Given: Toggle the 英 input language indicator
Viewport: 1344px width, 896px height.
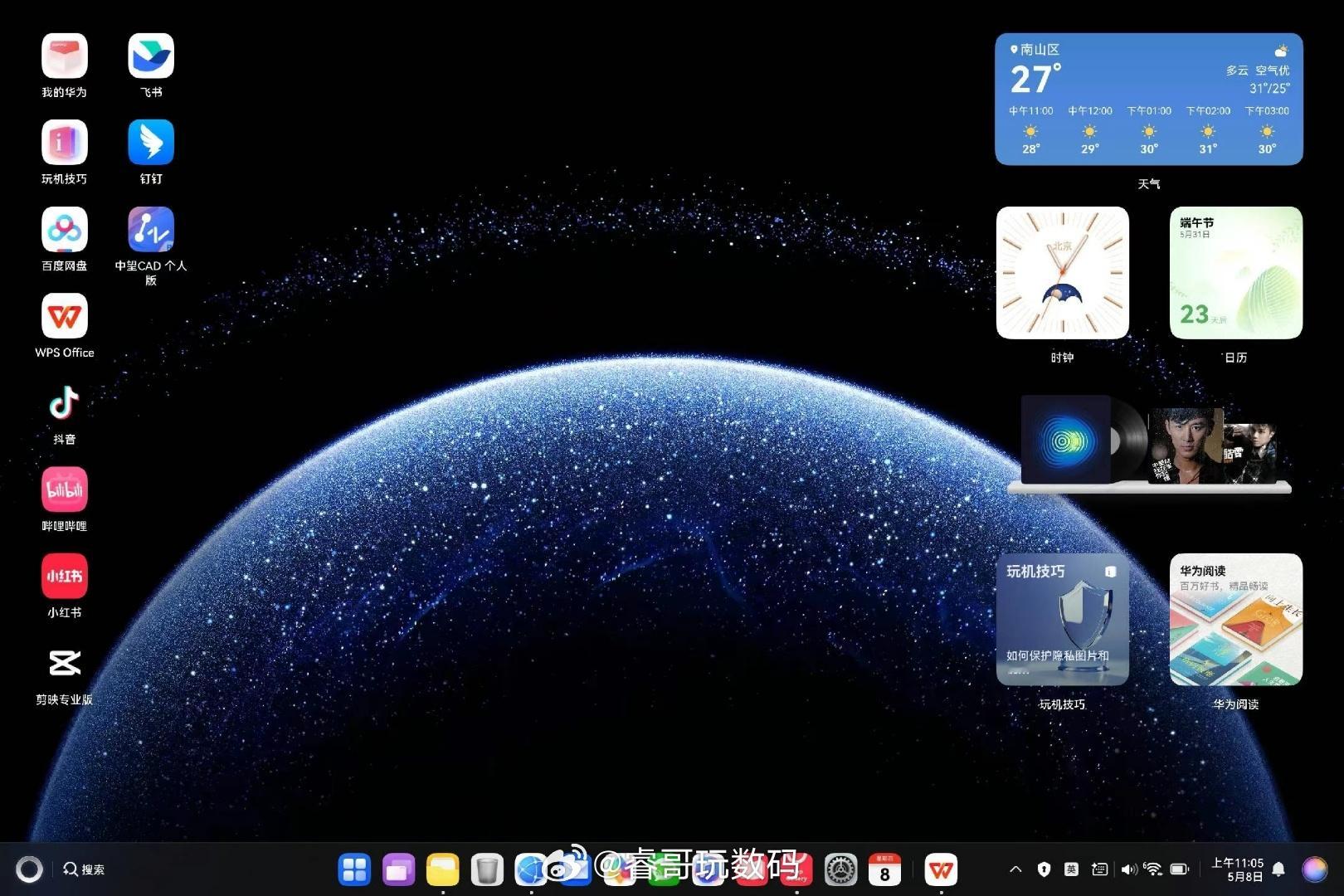Looking at the screenshot, I should 1072,869.
